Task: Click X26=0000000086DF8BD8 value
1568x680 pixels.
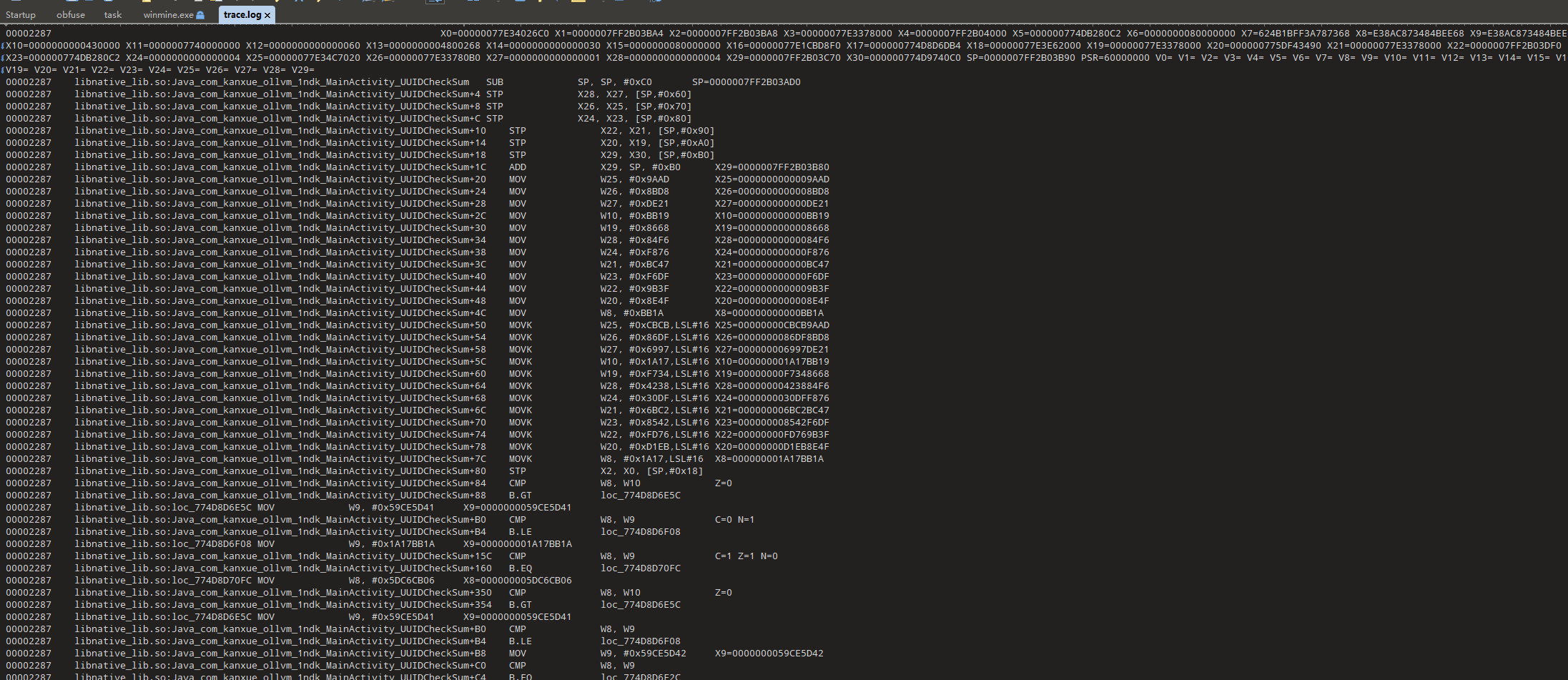Action: (x=772, y=337)
